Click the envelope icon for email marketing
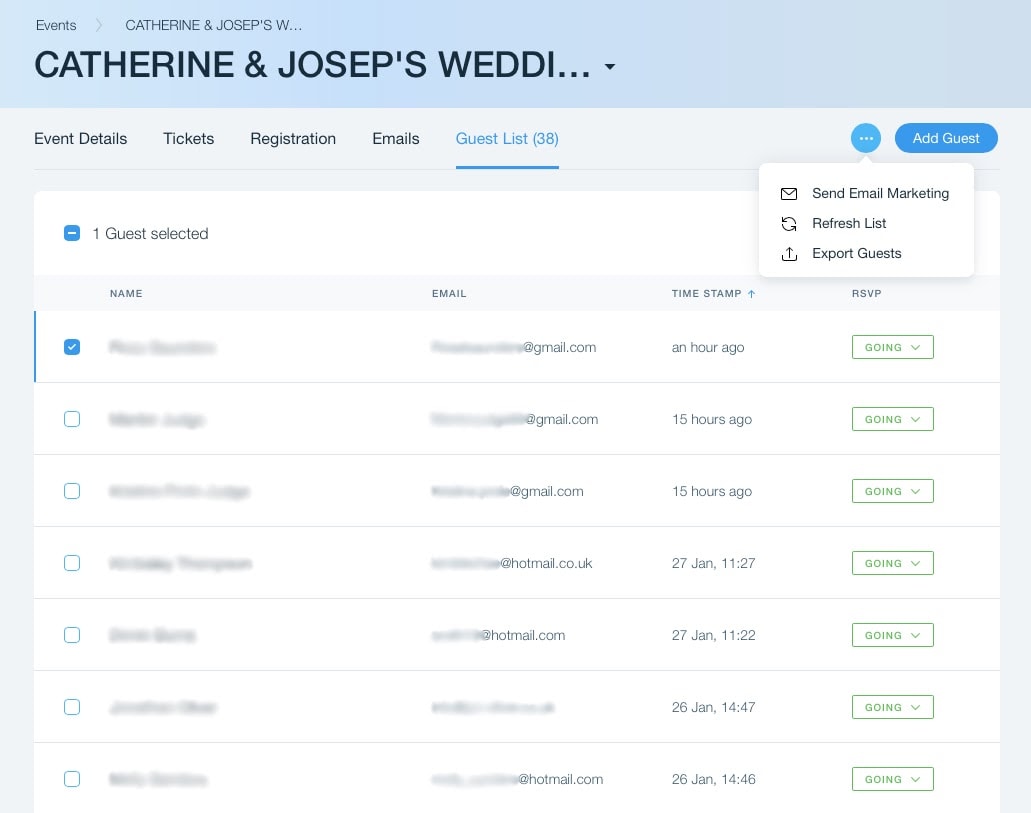 [x=789, y=194]
